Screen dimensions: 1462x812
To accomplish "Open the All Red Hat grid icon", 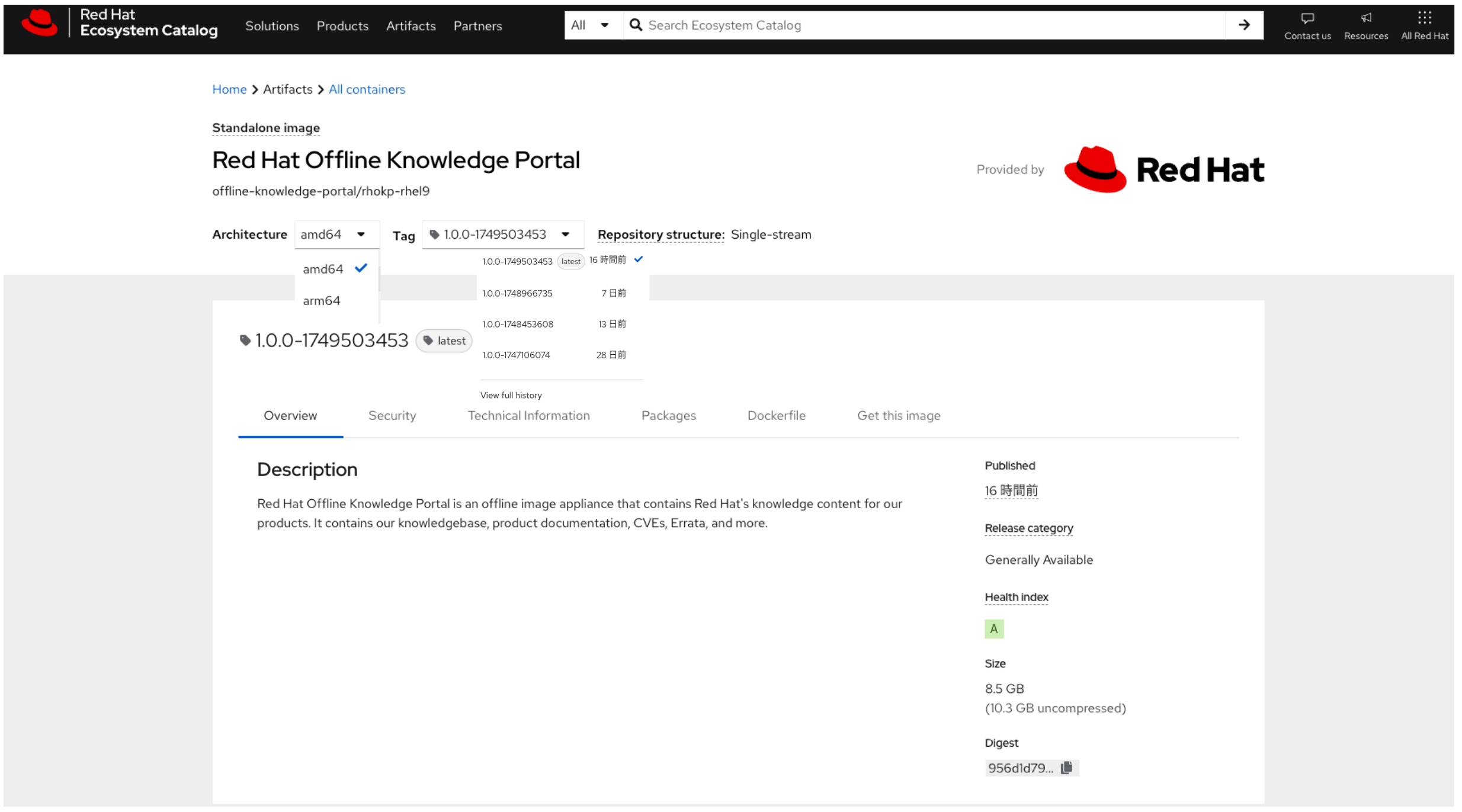I will [1425, 18].
